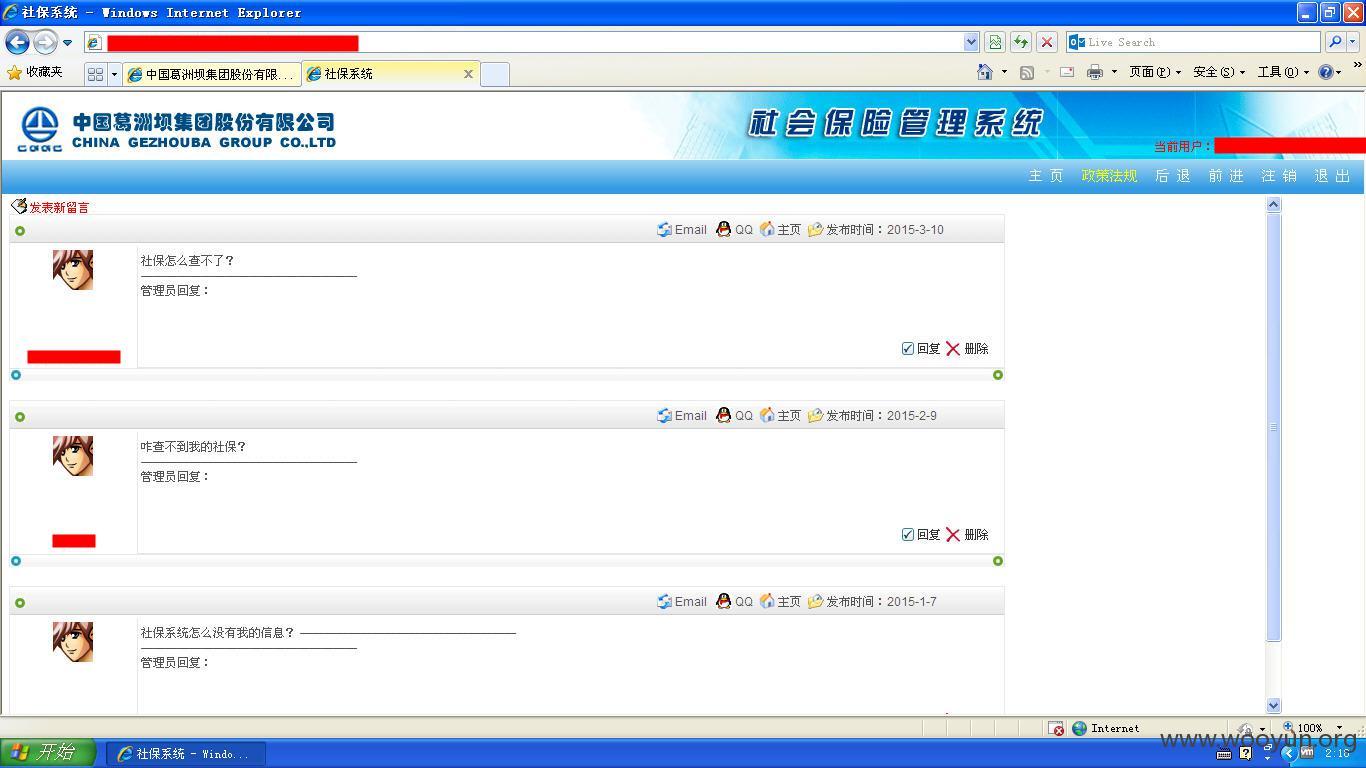Click 回复 for message 社保怎么查不了
The width and height of the screenshot is (1366, 768).
point(921,348)
